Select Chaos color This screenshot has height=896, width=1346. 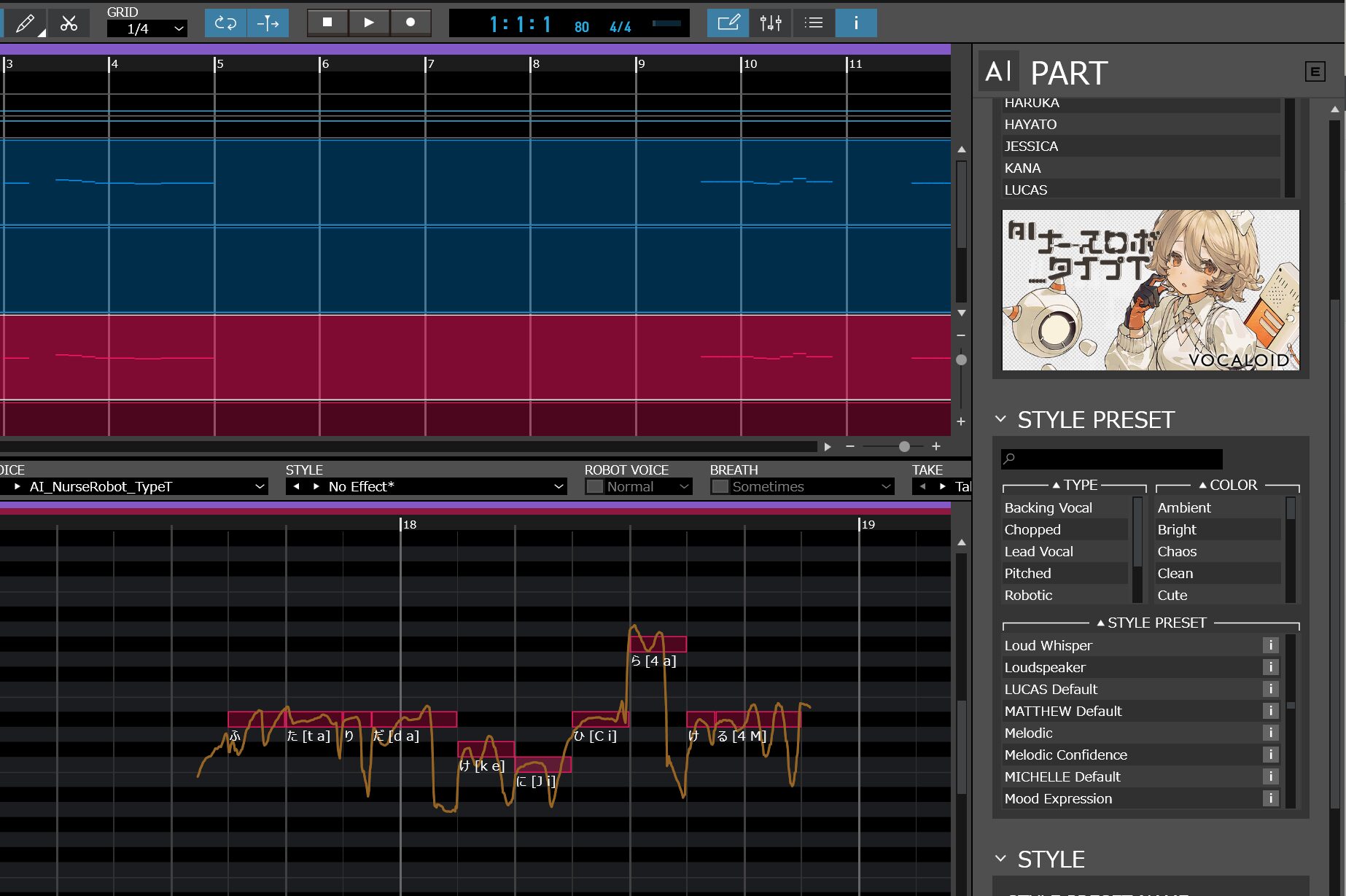1218,552
